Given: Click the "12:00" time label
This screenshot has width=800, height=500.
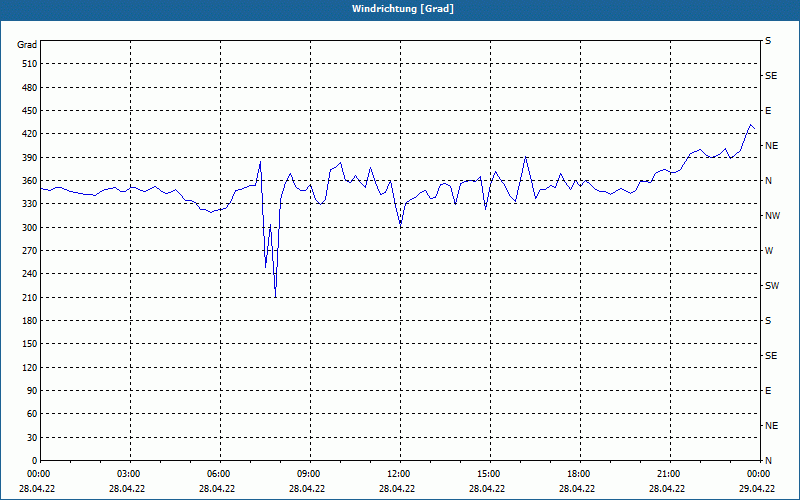Looking at the screenshot, I should tap(400, 474).
